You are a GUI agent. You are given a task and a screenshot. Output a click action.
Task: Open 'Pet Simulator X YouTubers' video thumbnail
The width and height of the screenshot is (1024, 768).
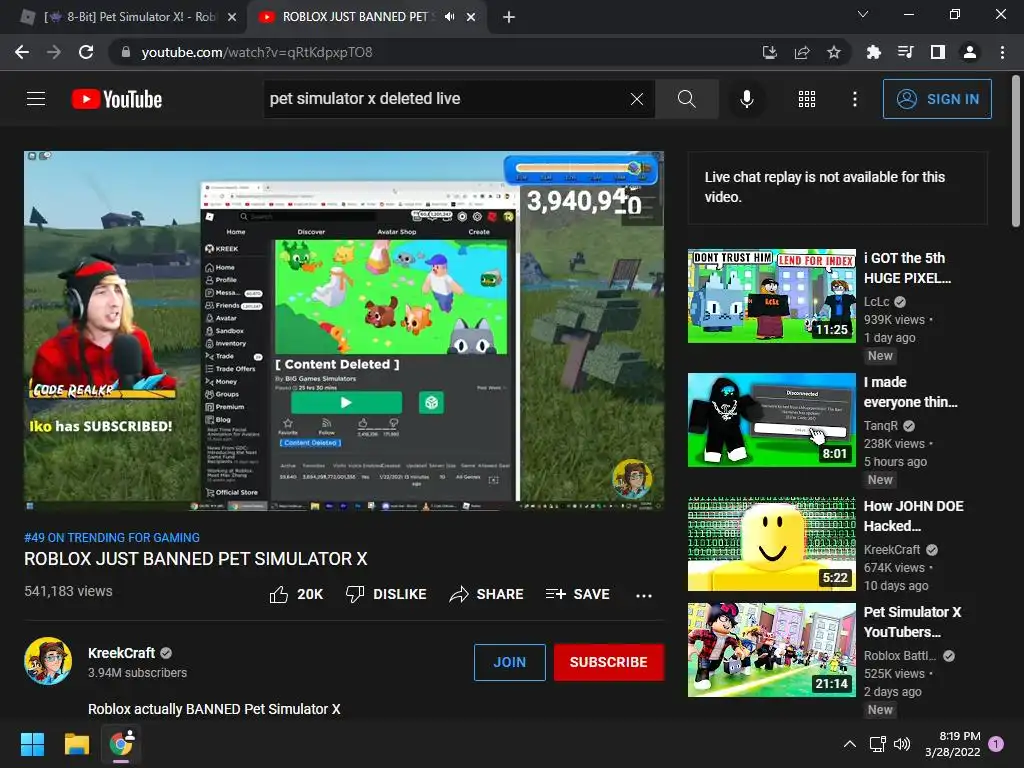pos(771,650)
